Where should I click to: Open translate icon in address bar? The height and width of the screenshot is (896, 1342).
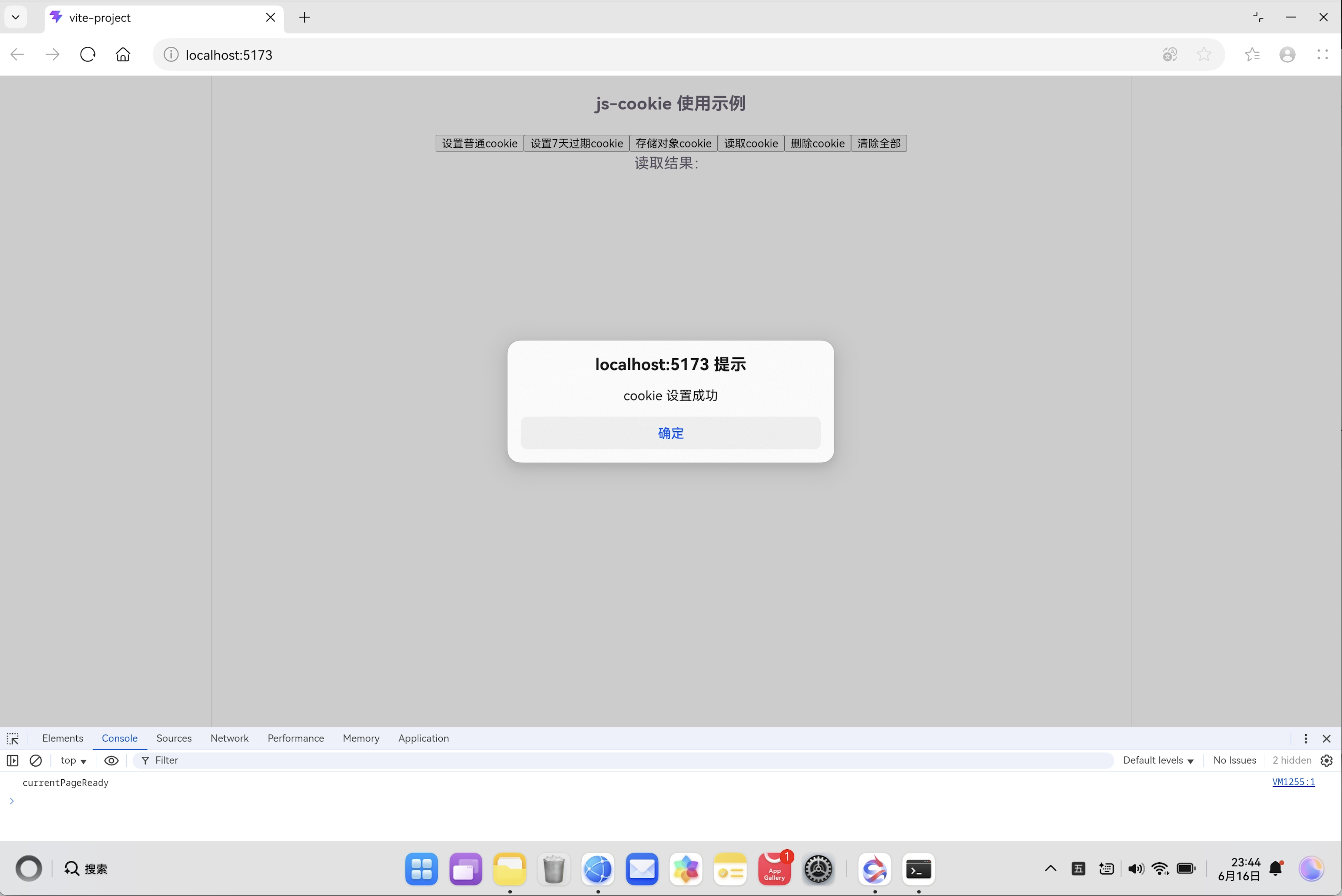click(x=1170, y=54)
